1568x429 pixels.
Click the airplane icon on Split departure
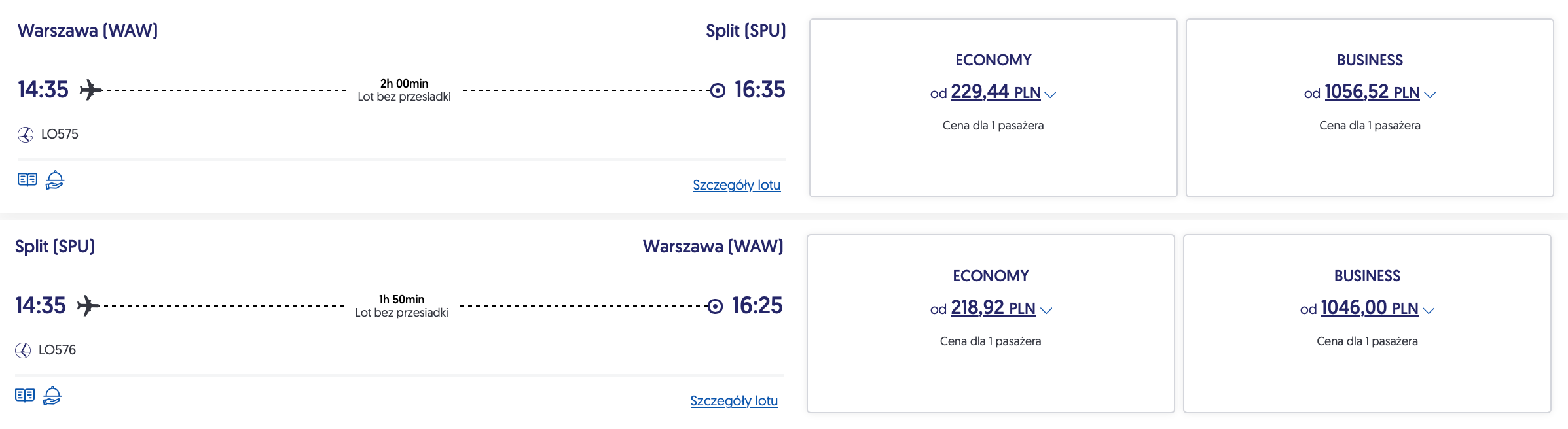88,305
